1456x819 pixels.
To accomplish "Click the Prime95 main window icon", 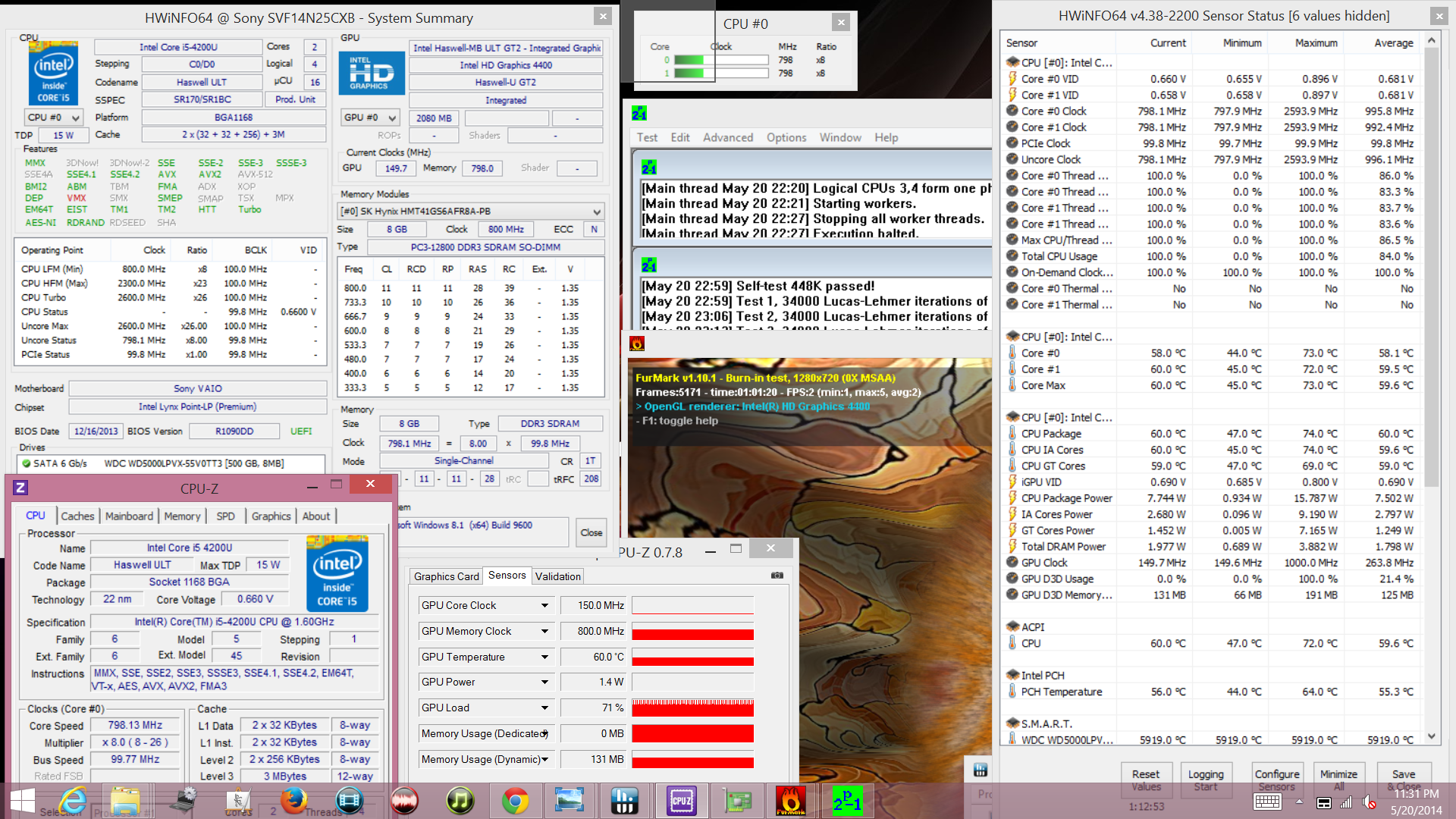I will (x=639, y=113).
